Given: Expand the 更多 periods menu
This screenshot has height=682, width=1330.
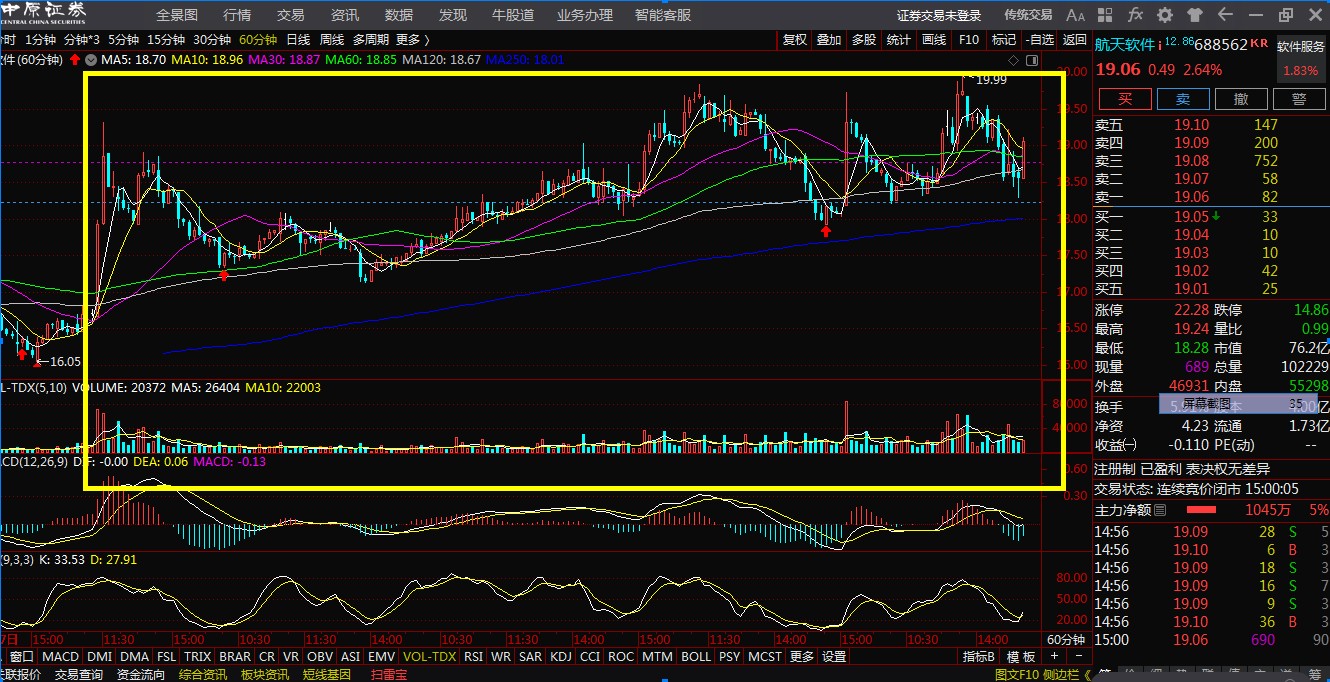Looking at the screenshot, I should click(x=413, y=40).
